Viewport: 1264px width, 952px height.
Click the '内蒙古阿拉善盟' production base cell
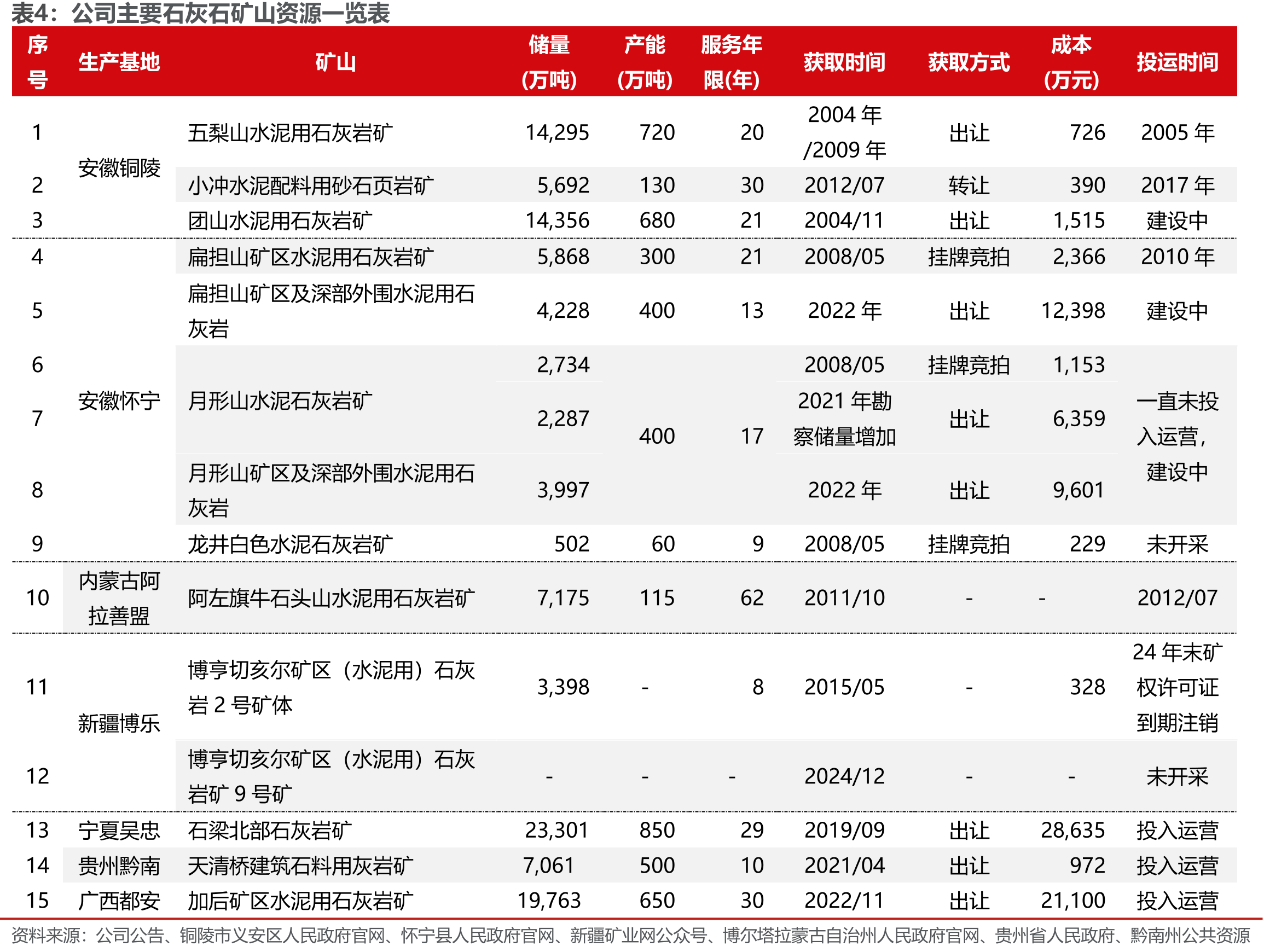click(119, 599)
